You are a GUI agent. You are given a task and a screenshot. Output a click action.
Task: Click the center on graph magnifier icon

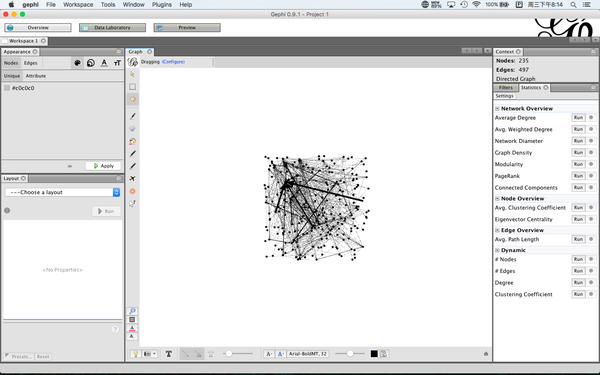click(x=132, y=311)
